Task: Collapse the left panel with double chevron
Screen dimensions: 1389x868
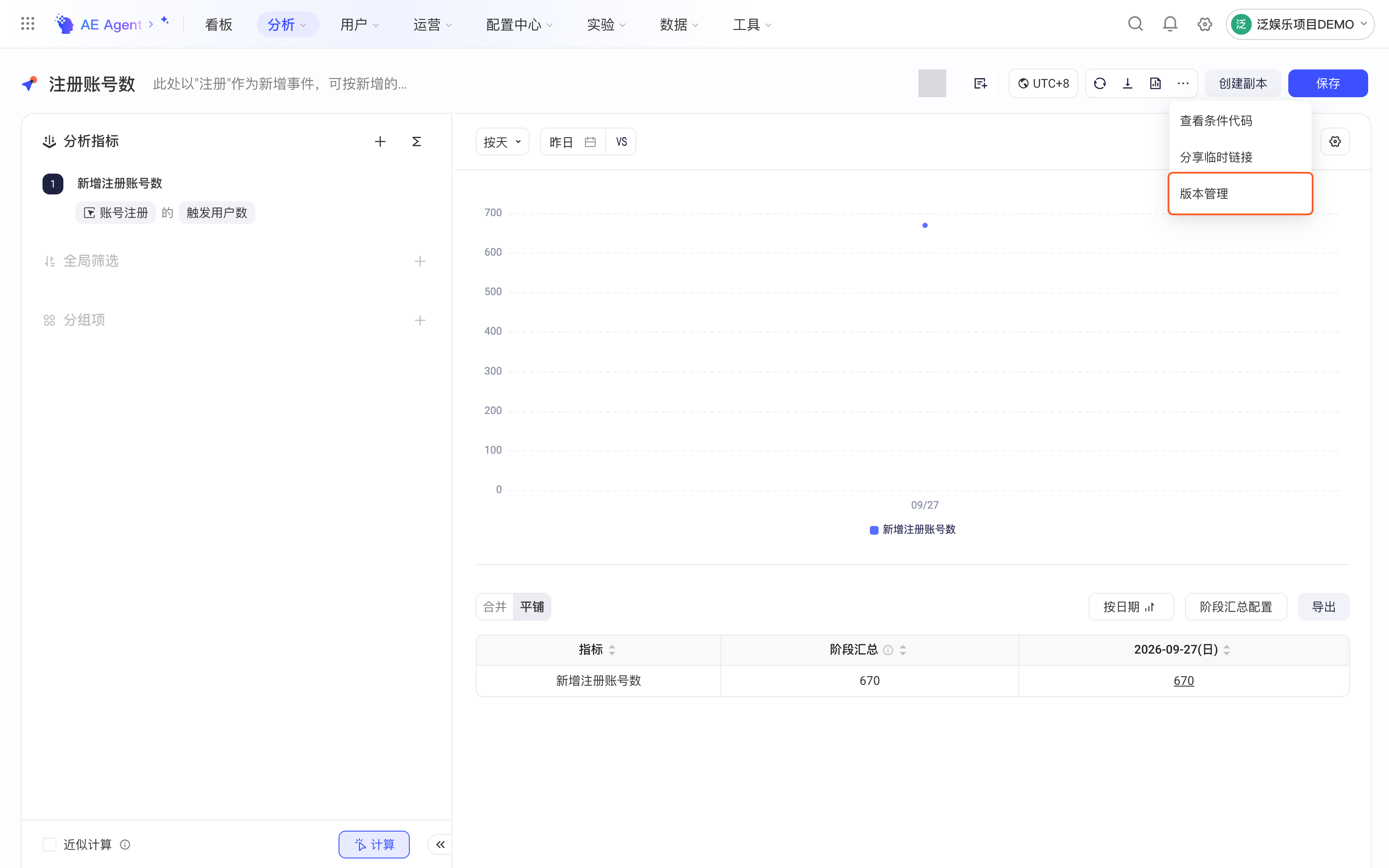Action: coord(440,845)
